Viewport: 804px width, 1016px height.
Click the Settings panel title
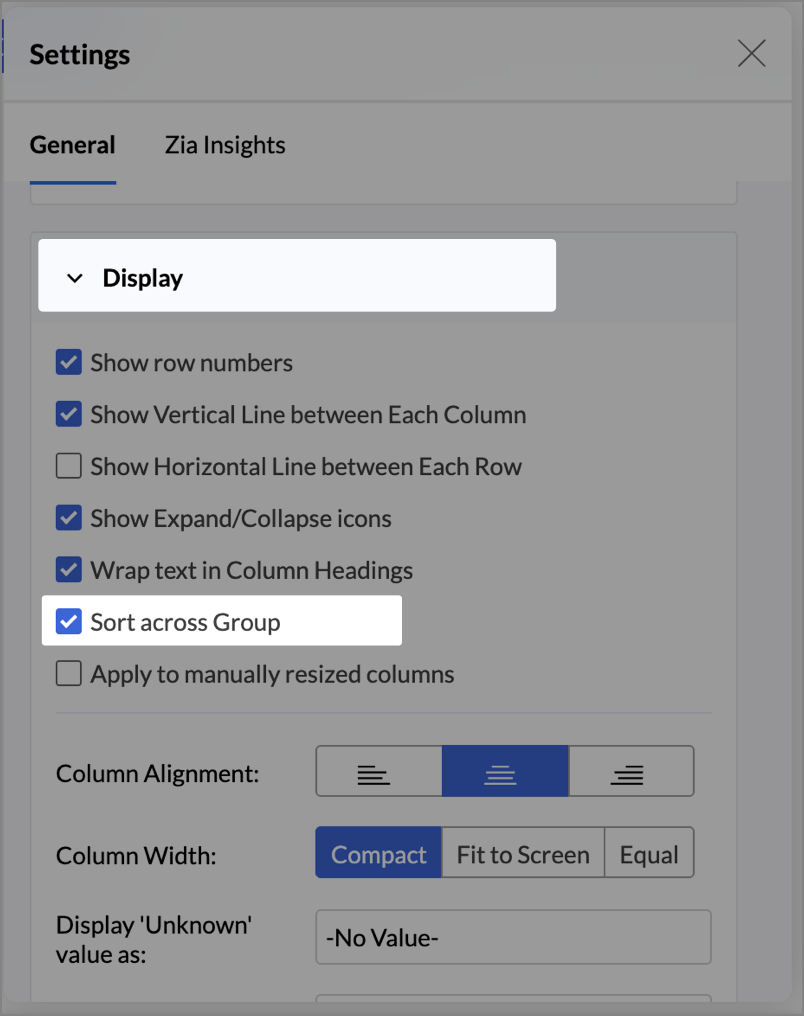tap(80, 54)
